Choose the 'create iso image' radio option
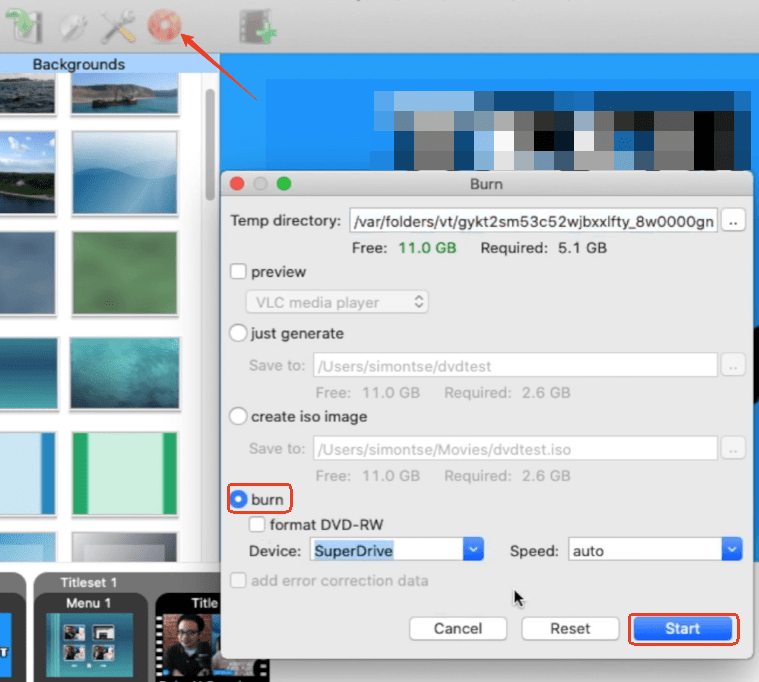Viewport: 759px width, 682px height. click(x=239, y=416)
